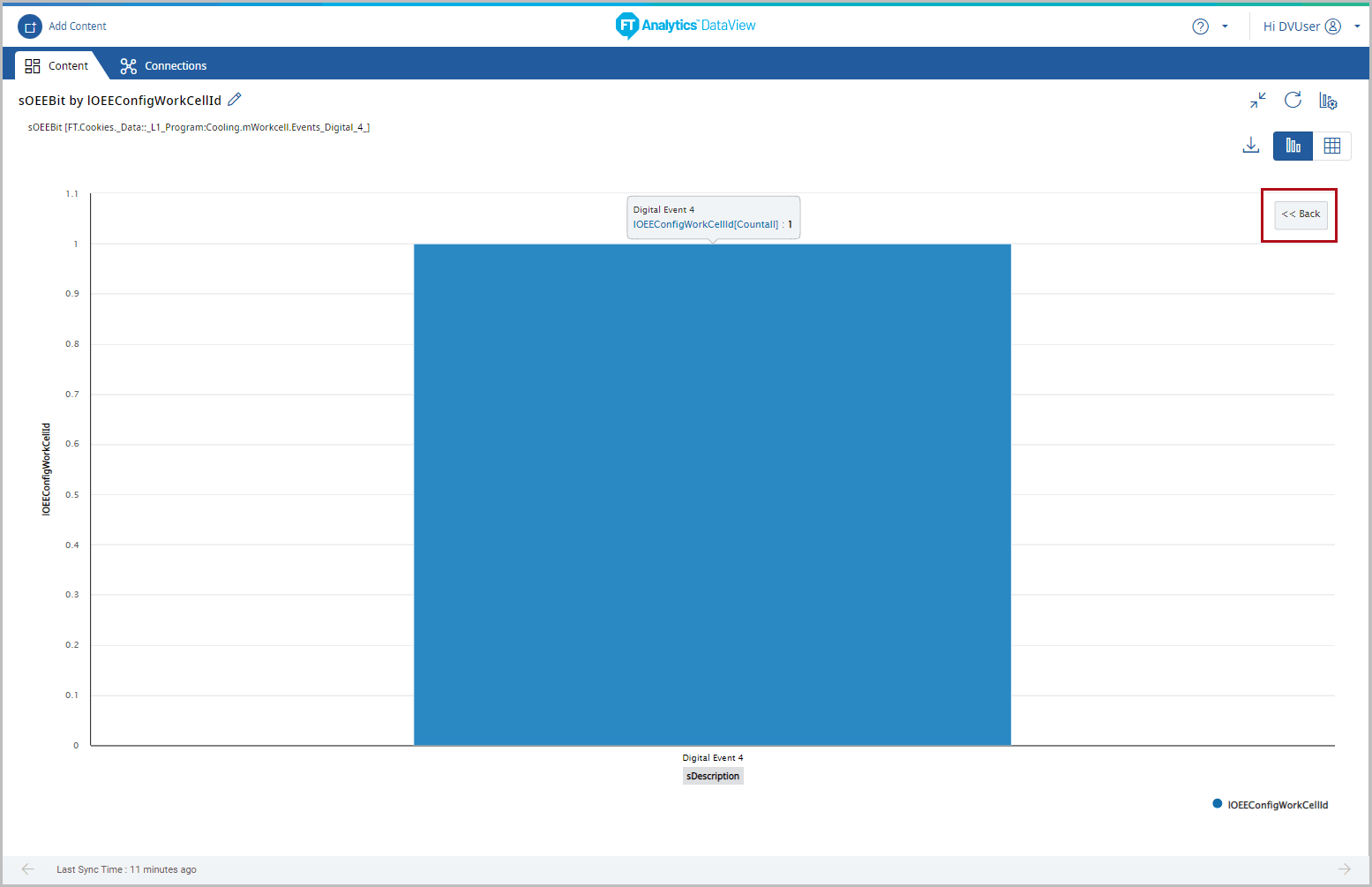This screenshot has width=1372, height=887.
Task: Click the left arrow in footer
Action: (x=28, y=869)
